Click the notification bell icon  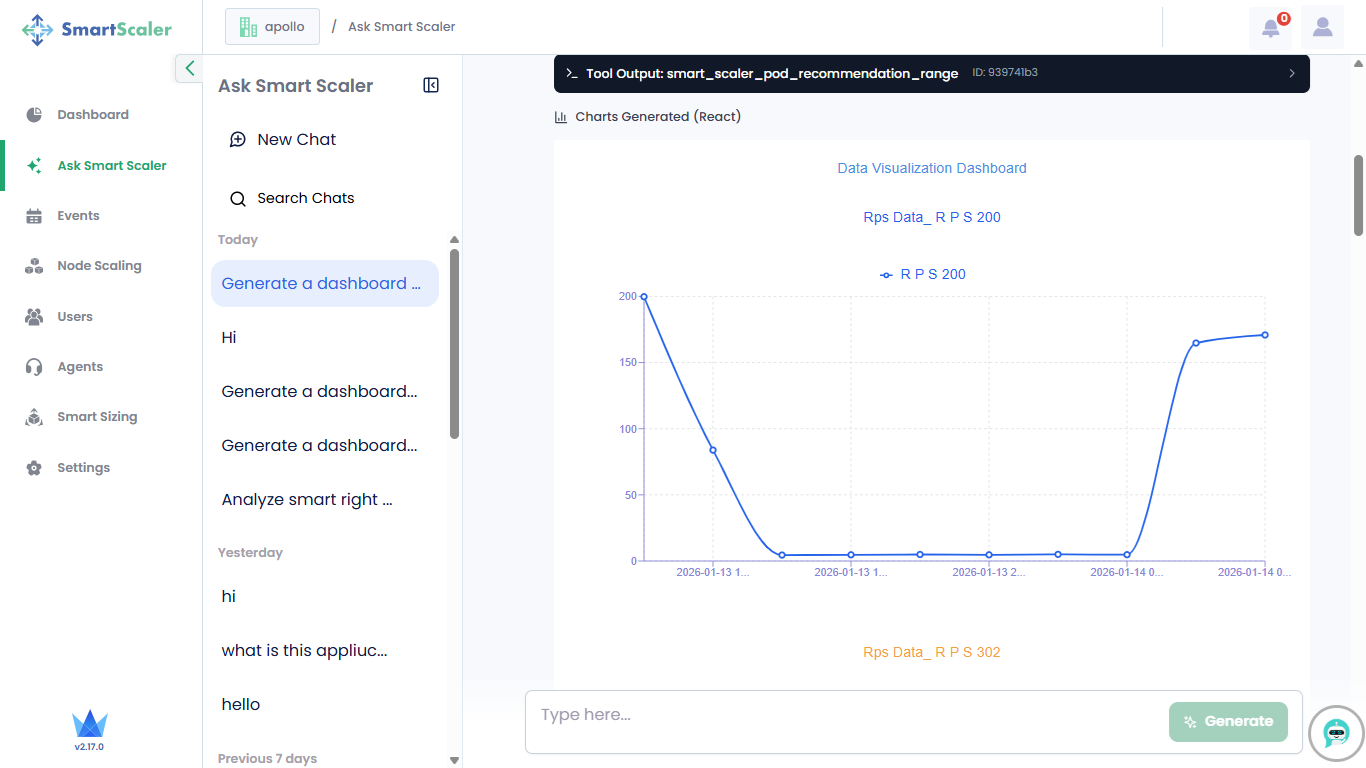(1270, 28)
